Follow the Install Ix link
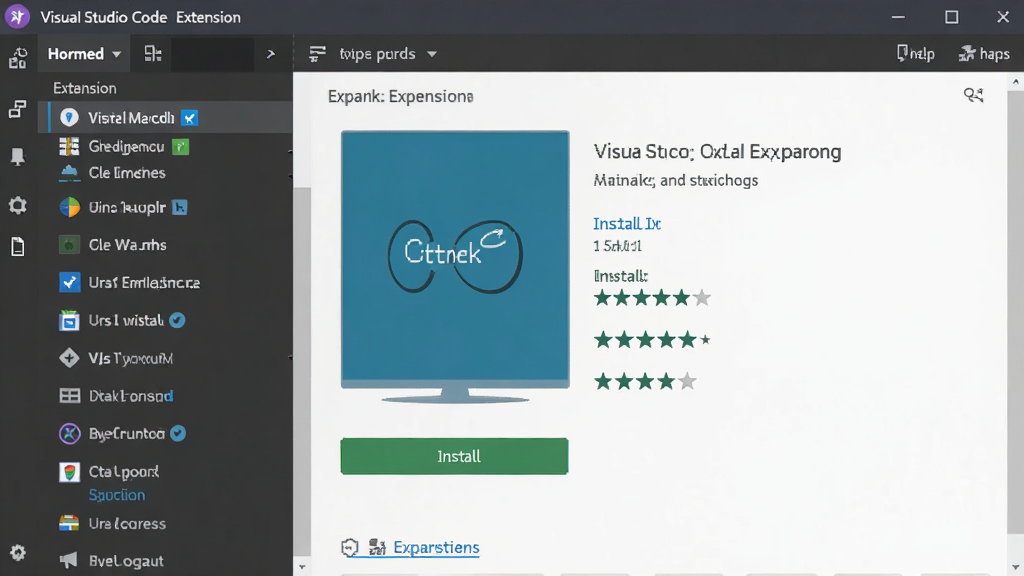Viewport: 1024px width, 576px height. [x=627, y=224]
